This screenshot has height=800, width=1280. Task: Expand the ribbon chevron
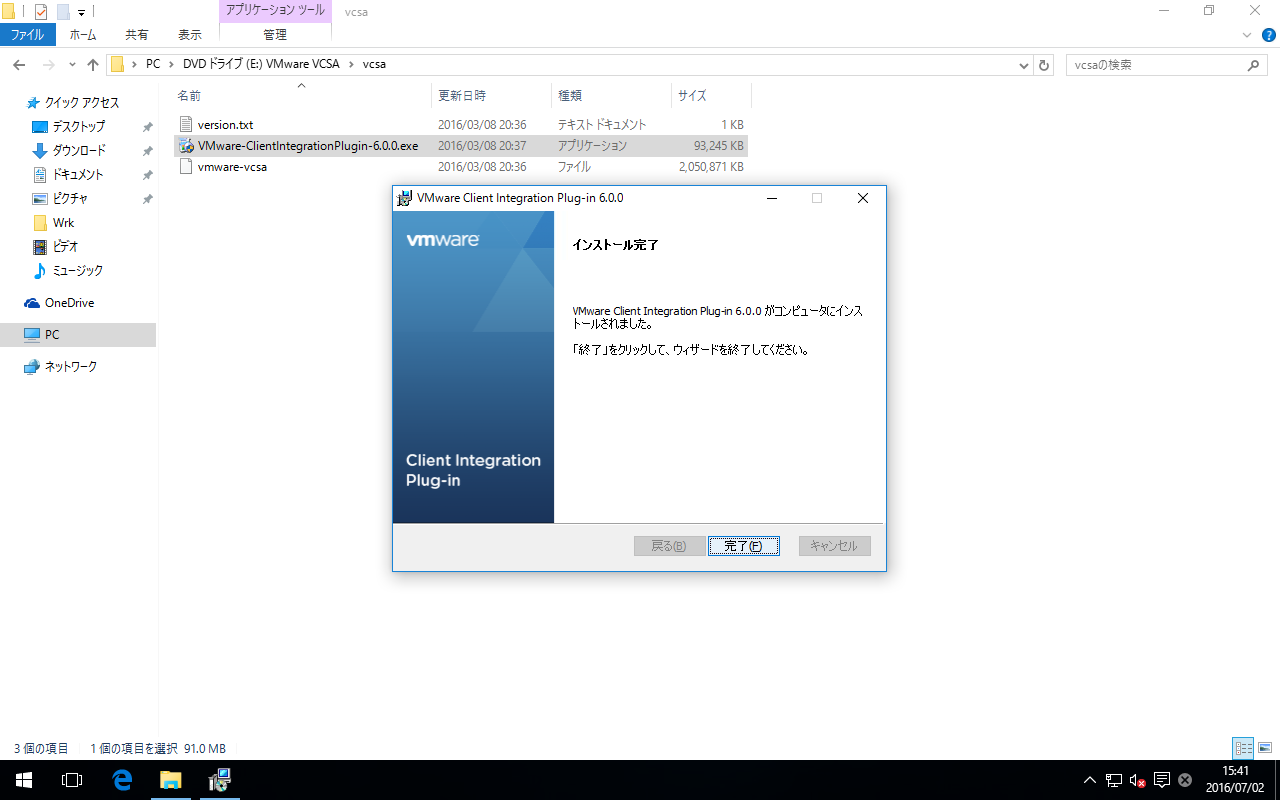(x=1246, y=34)
